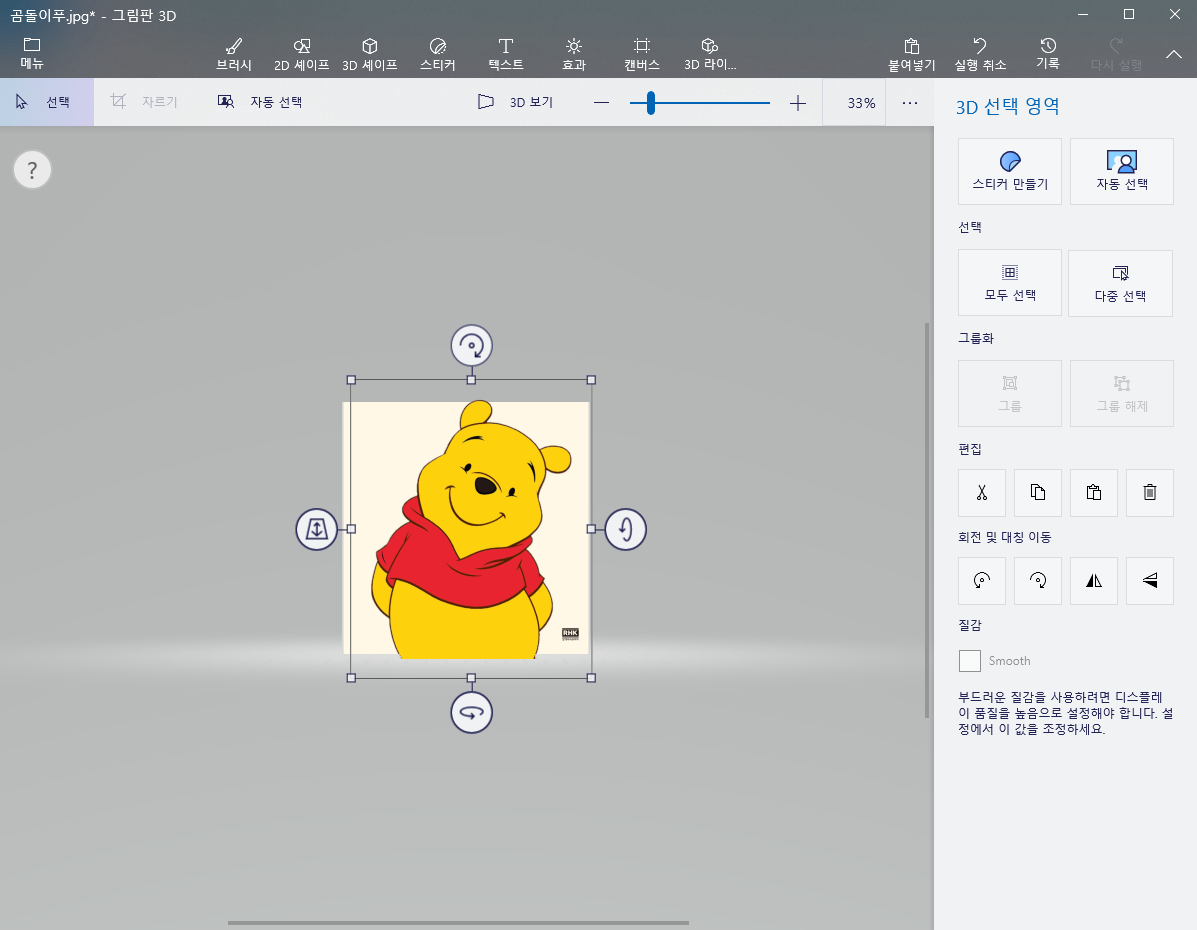Click the depth position handle left of the image

point(317,529)
